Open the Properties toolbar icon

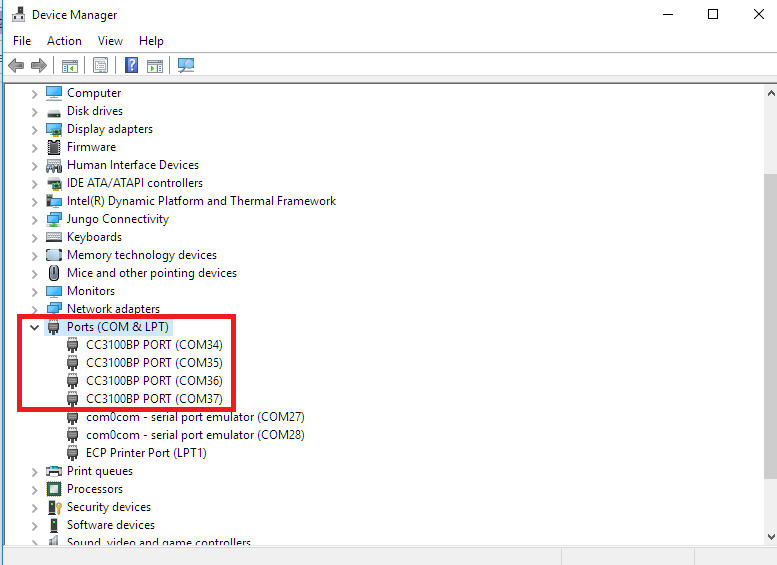tap(101, 65)
